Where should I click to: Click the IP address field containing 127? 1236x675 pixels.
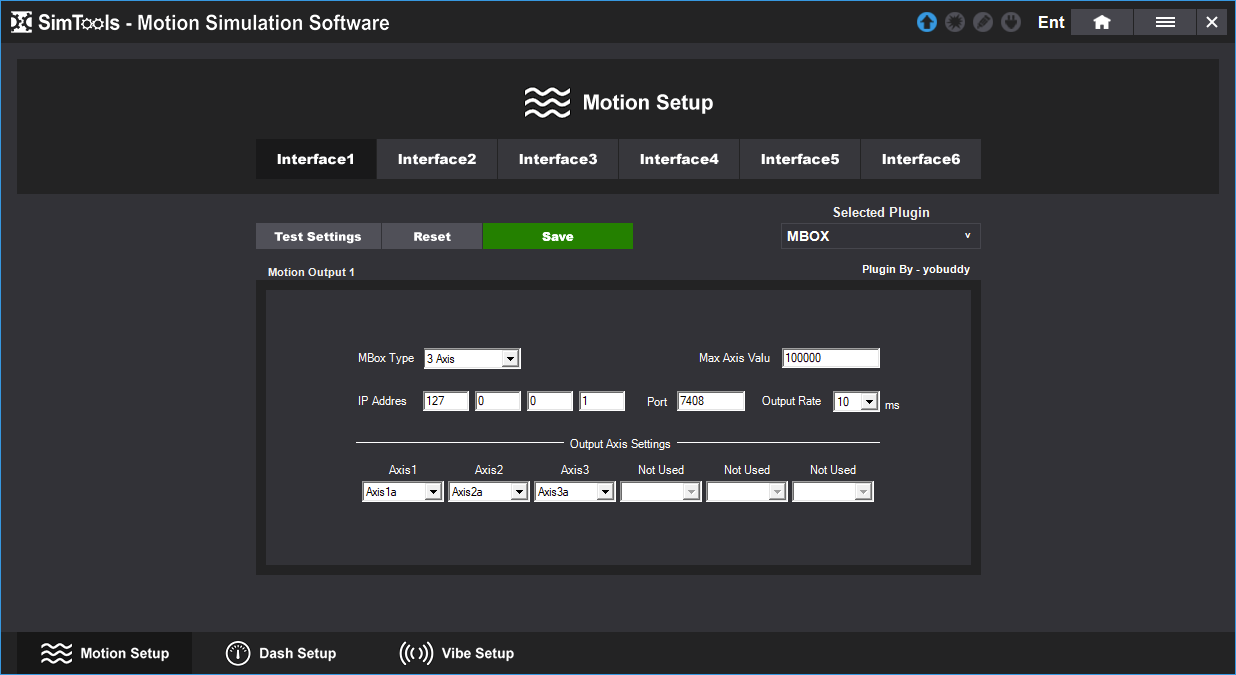pos(446,401)
